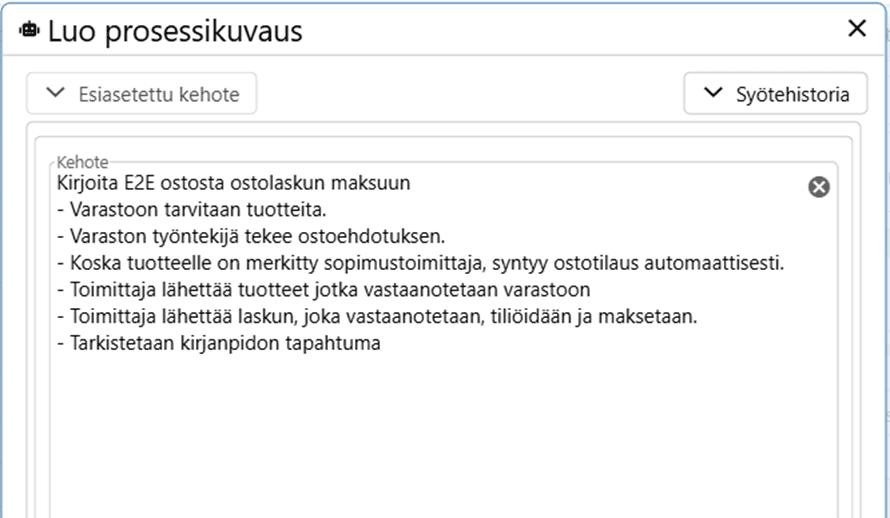Screen dimensions: 890x518
Task: Click the chevron arrow beside Esiasetettu kehote
Action: point(55,94)
